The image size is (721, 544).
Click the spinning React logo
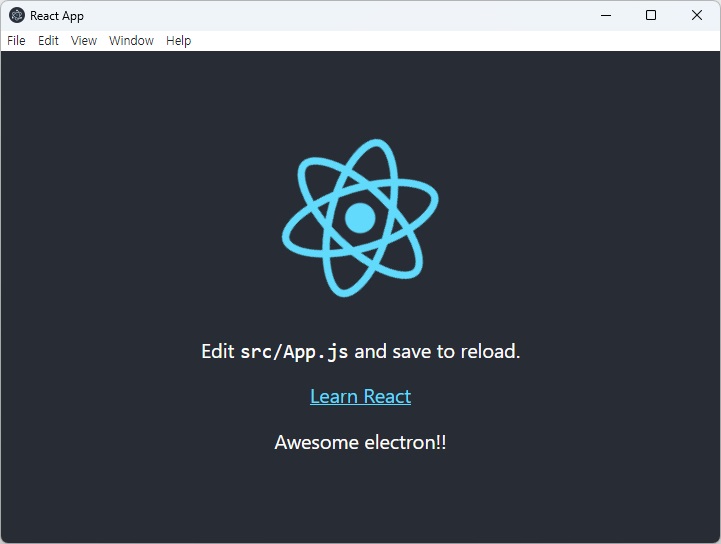coord(360,218)
